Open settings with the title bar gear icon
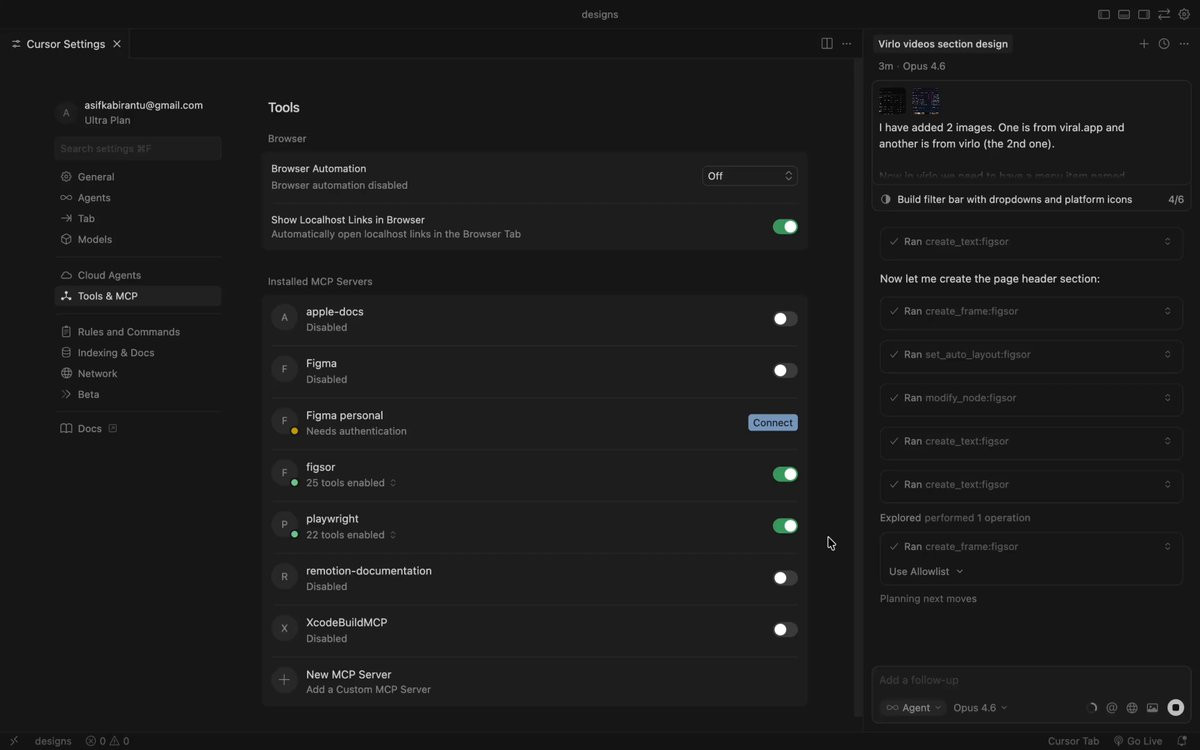 (1184, 15)
